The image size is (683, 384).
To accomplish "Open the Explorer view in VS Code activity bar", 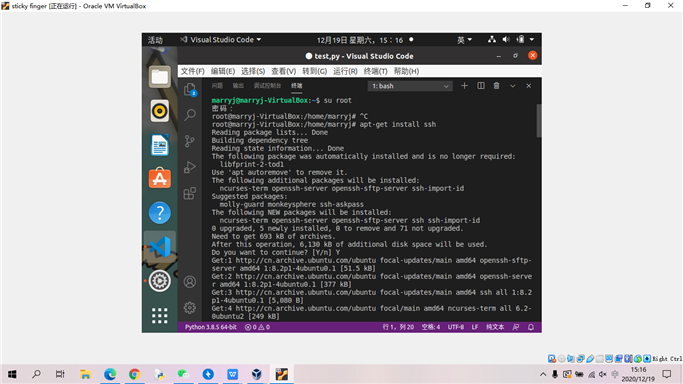I will point(190,90).
